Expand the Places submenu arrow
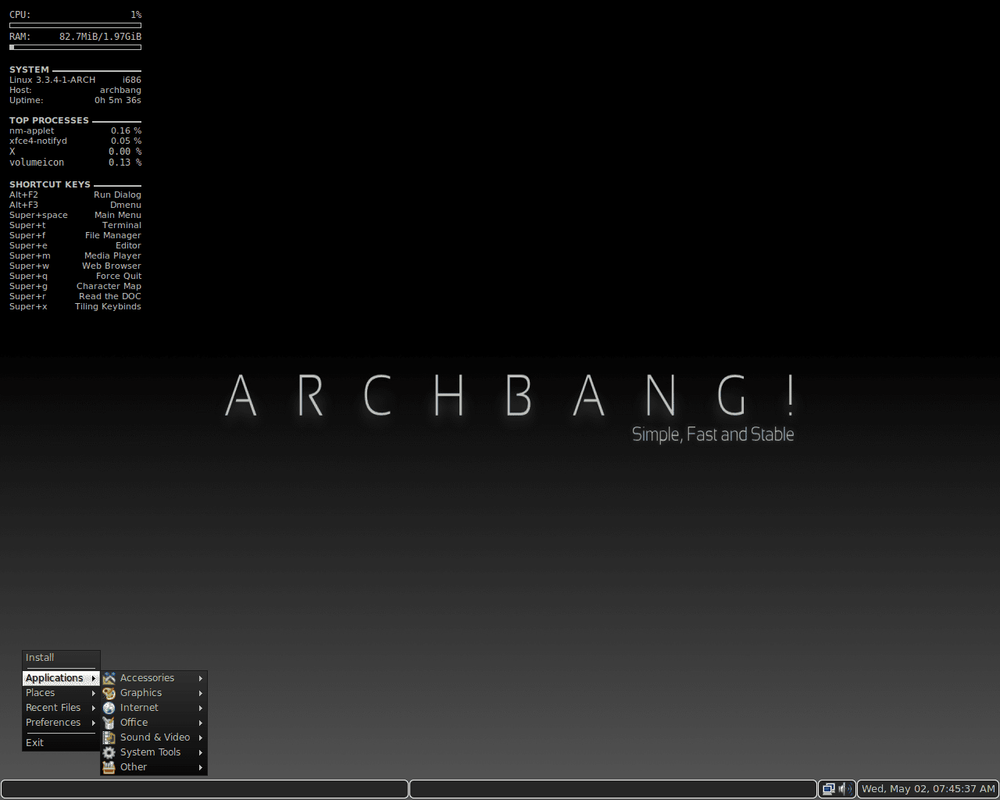 click(x=94, y=692)
